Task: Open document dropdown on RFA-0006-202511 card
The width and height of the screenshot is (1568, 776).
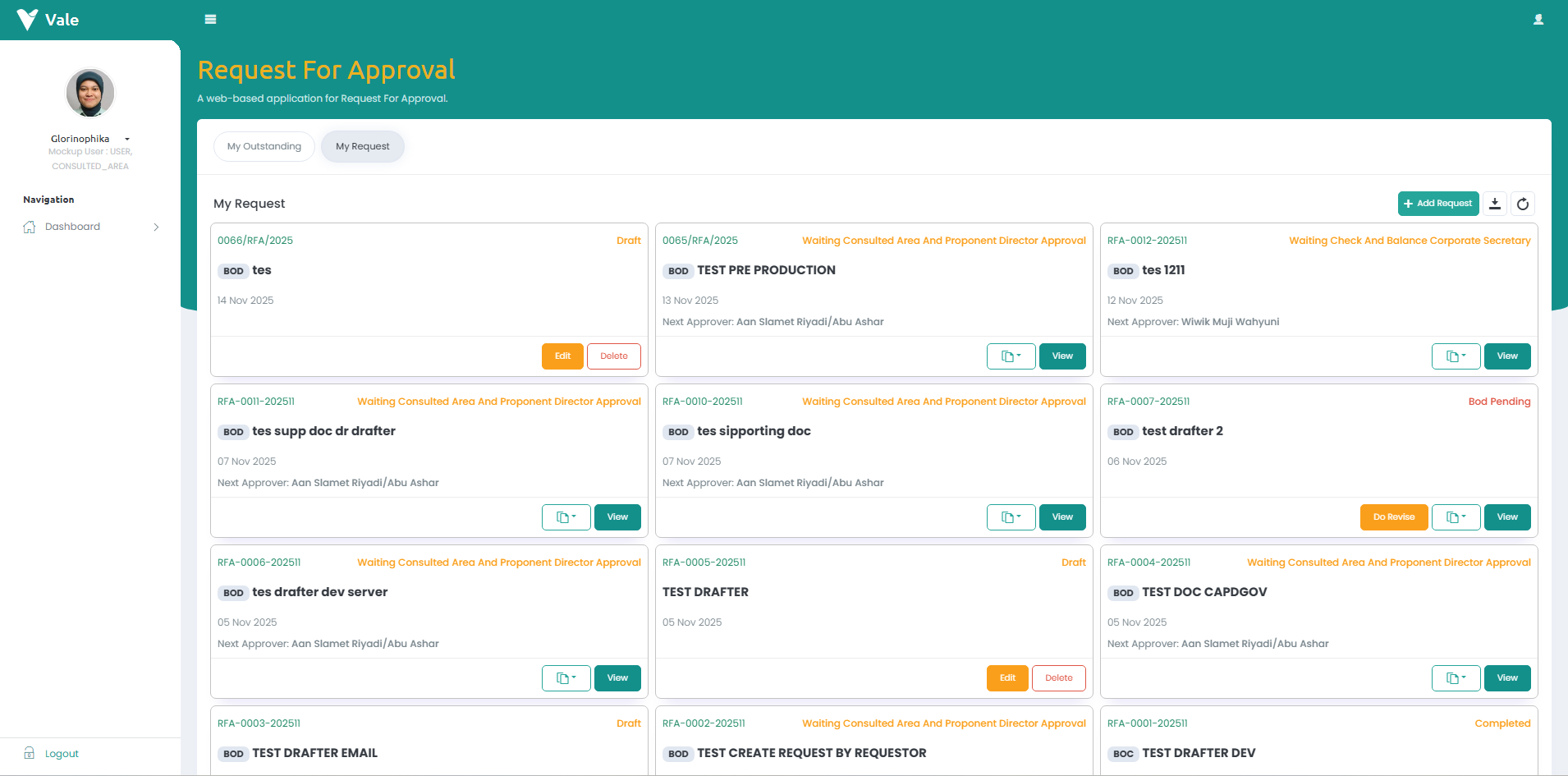Action: [566, 678]
